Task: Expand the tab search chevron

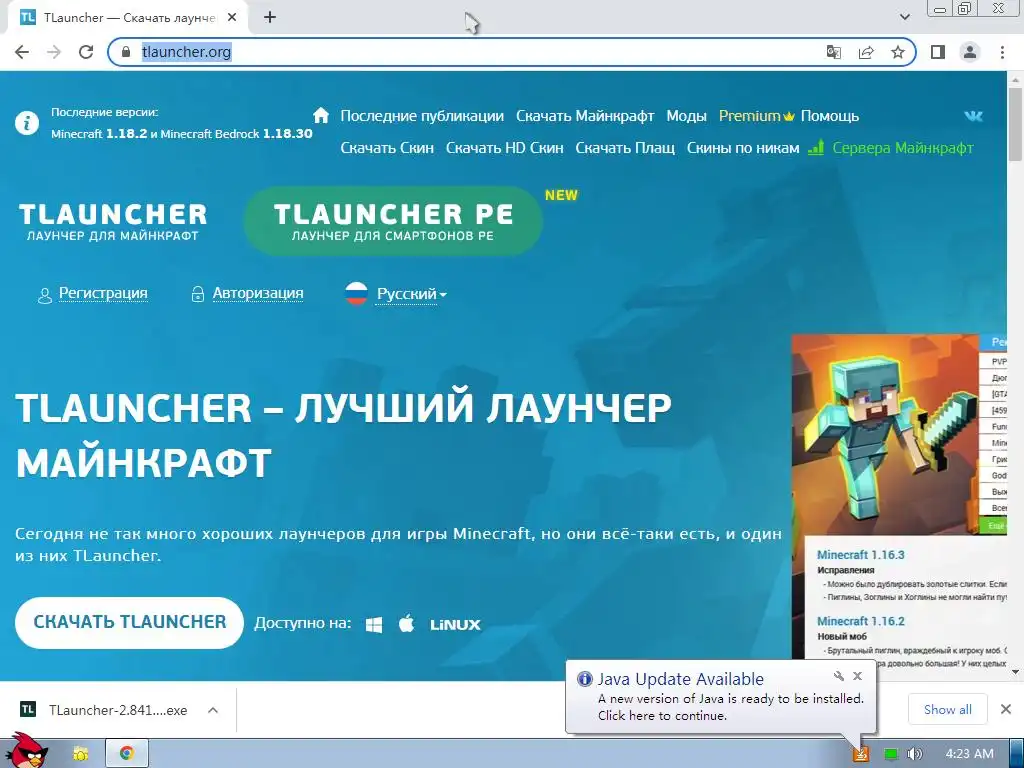Action: [x=904, y=18]
